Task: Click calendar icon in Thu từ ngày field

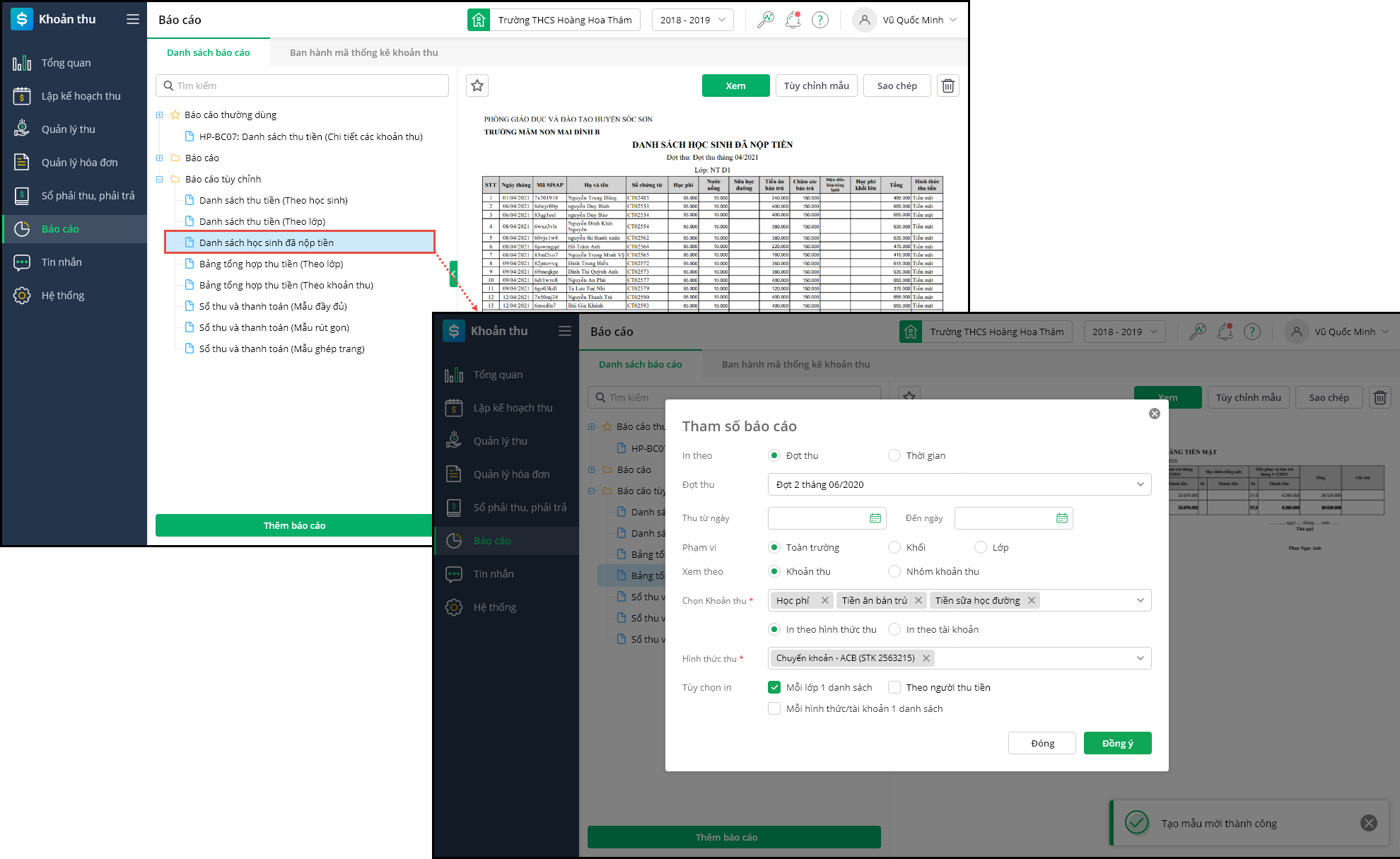Action: (875, 518)
